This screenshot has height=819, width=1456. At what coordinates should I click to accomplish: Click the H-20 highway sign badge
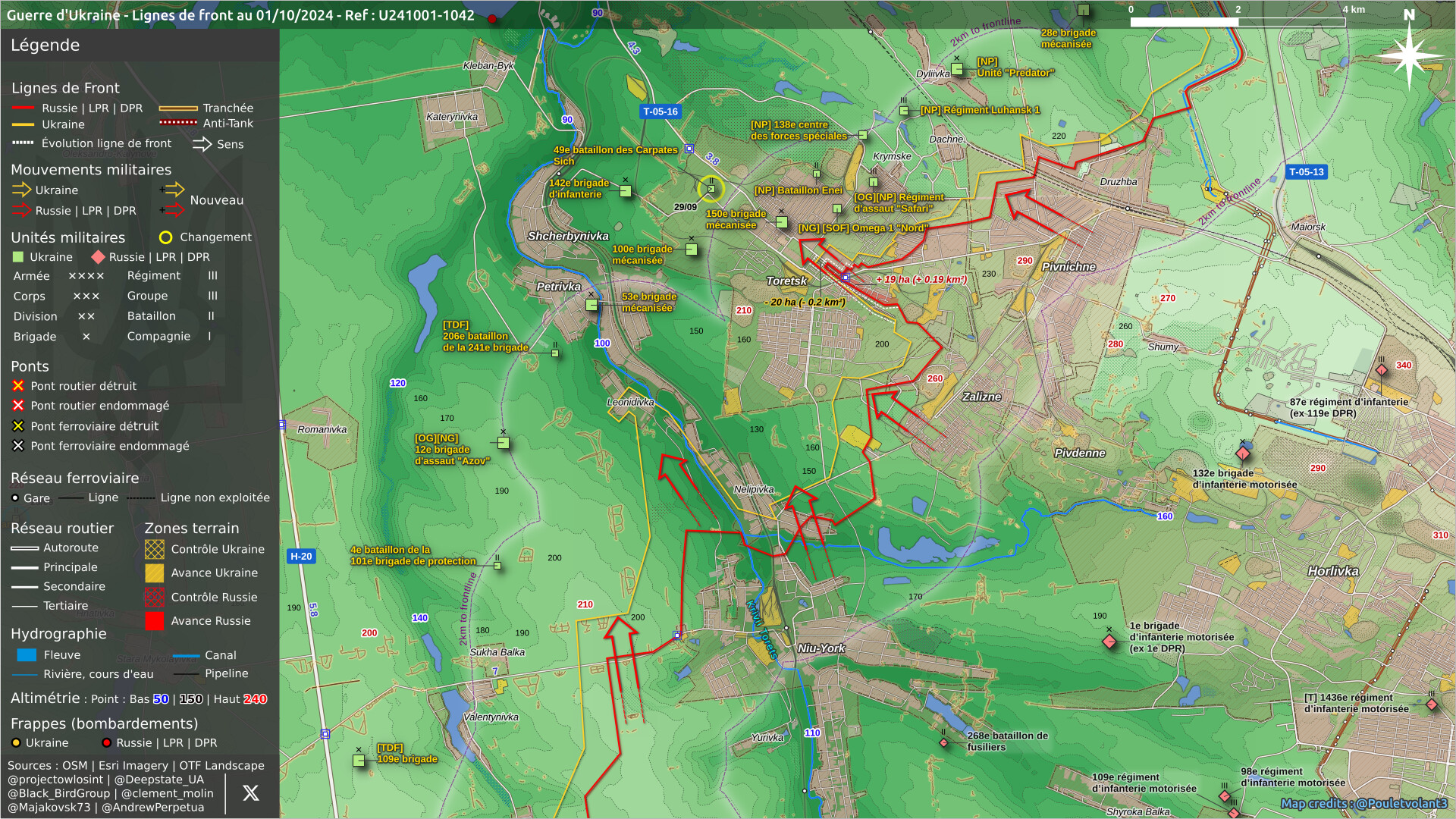[x=301, y=557]
